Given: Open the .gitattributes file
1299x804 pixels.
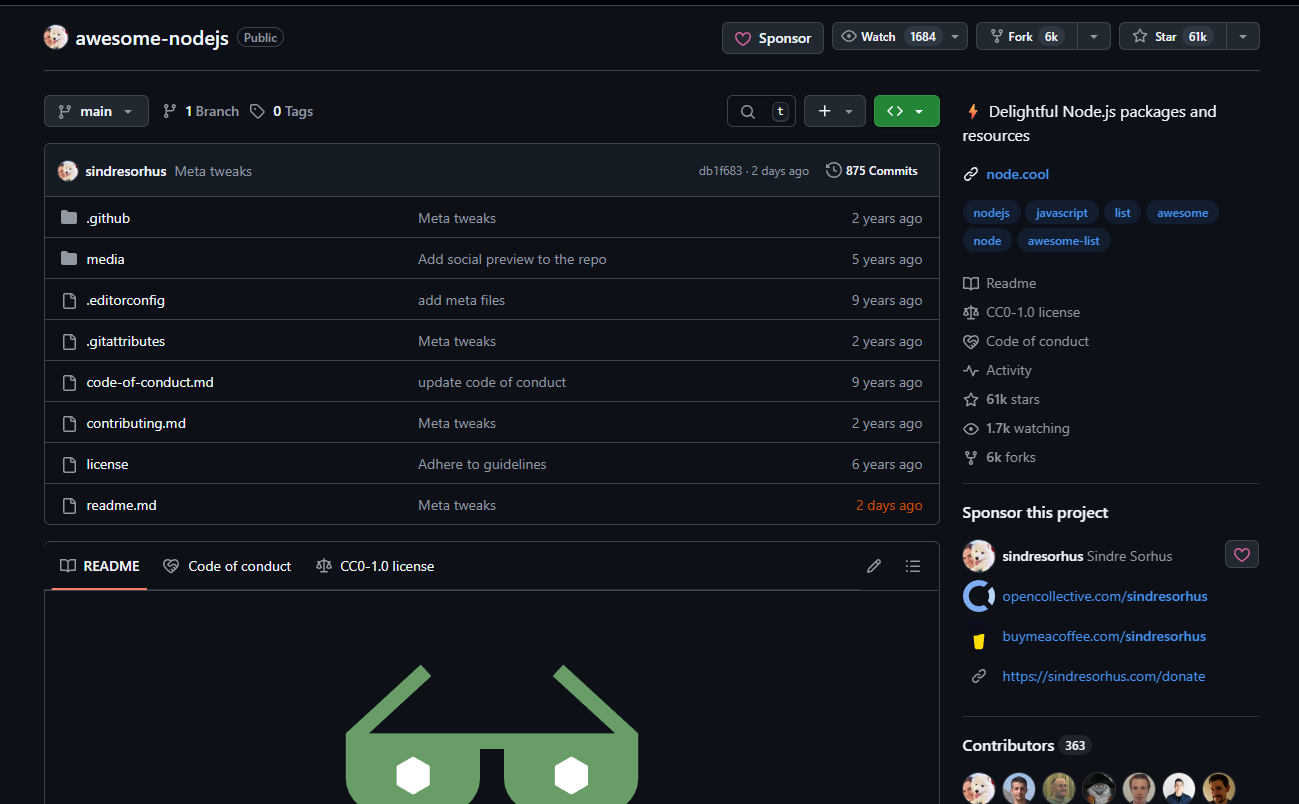Looking at the screenshot, I should 126,341.
